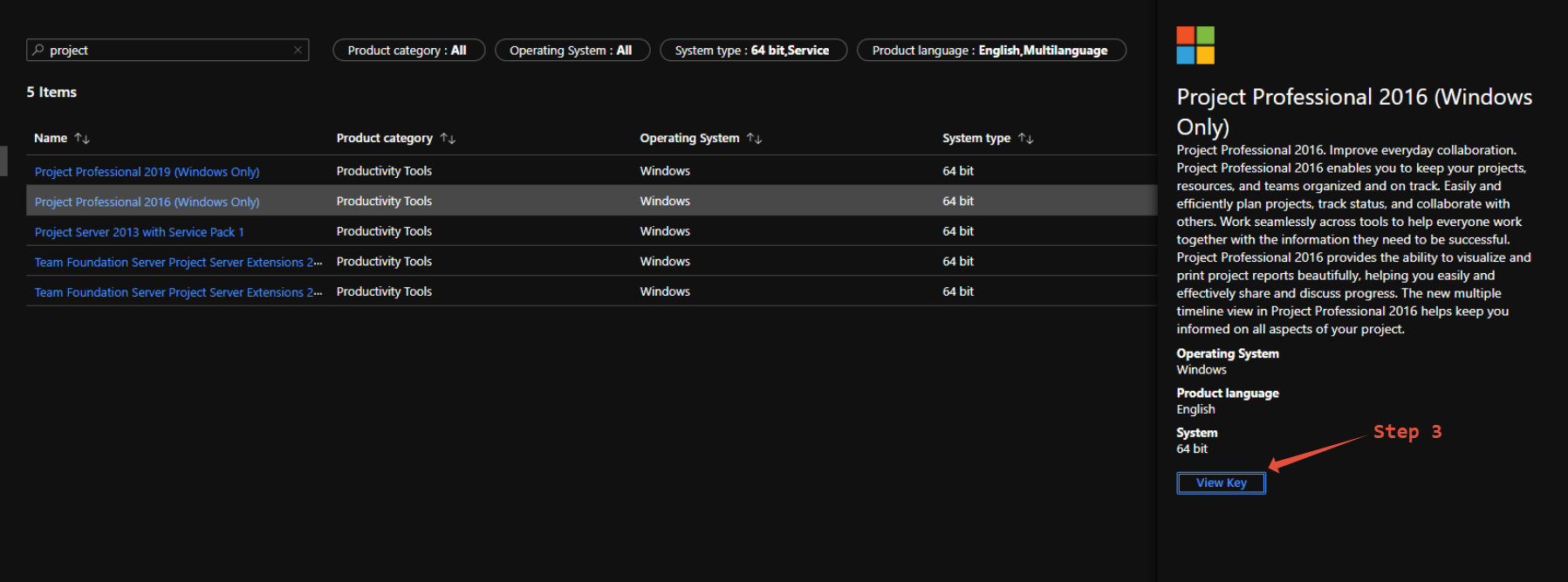Click 64 bit cell in Project Server 2013 row
The image size is (1568, 582).
[958, 231]
